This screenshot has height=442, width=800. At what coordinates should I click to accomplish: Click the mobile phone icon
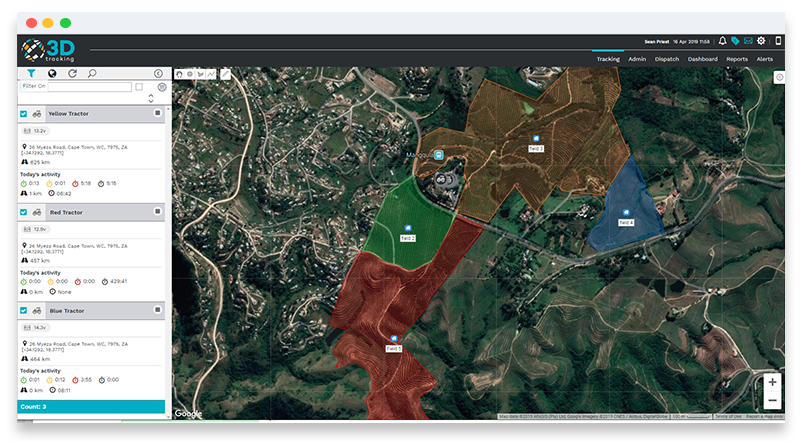[x=778, y=41]
